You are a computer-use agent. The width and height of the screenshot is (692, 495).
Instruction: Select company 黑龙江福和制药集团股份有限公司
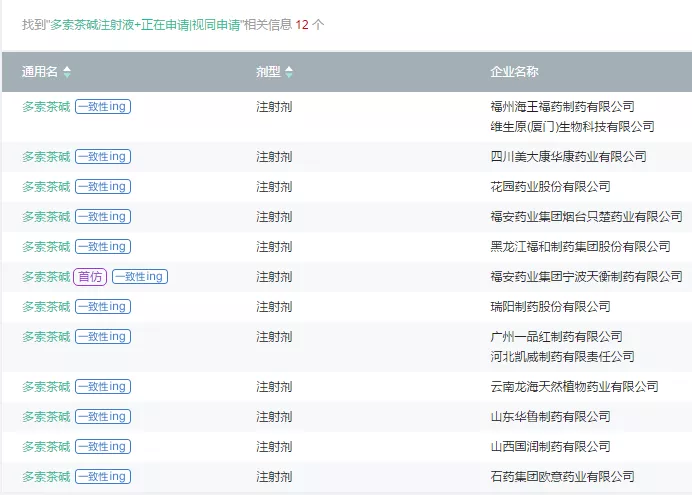pos(580,247)
